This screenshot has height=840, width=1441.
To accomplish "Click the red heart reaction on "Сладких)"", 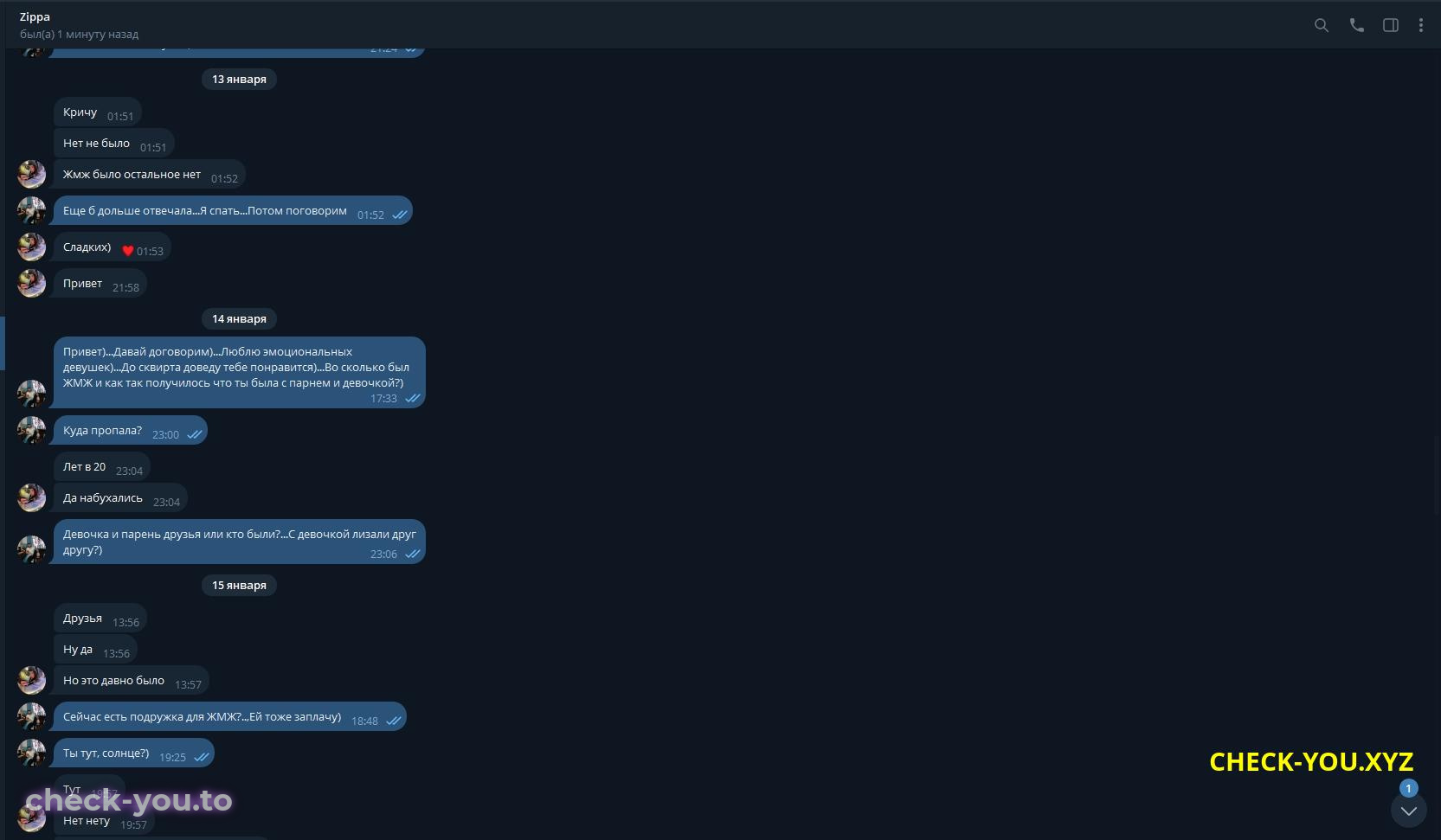I will point(127,251).
